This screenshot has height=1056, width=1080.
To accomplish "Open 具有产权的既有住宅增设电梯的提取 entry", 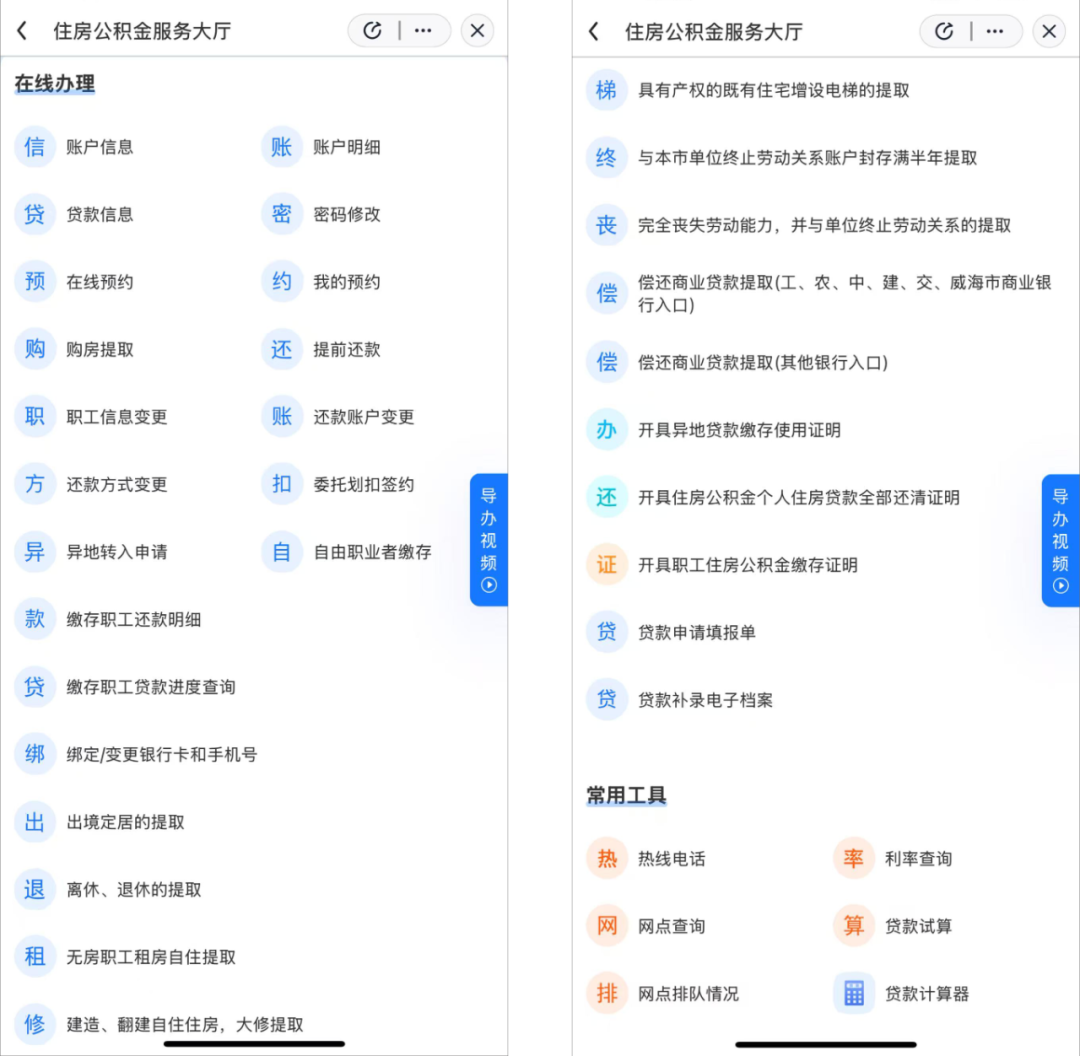I will click(x=773, y=90).
